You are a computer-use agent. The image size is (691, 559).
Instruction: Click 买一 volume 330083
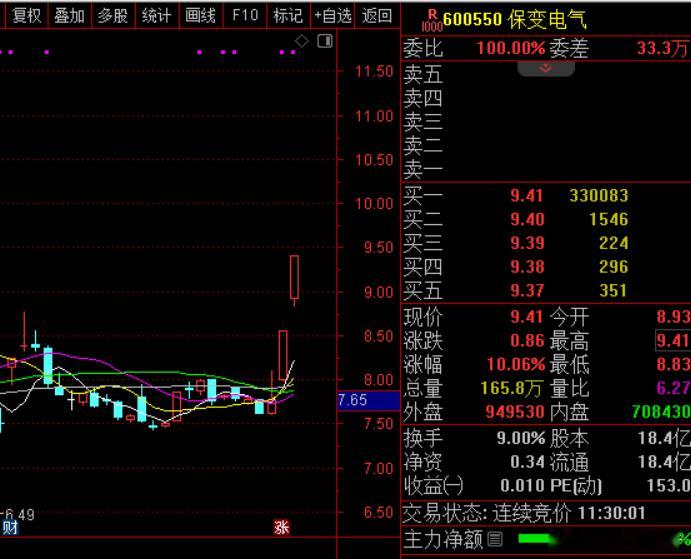click(599, 196)
